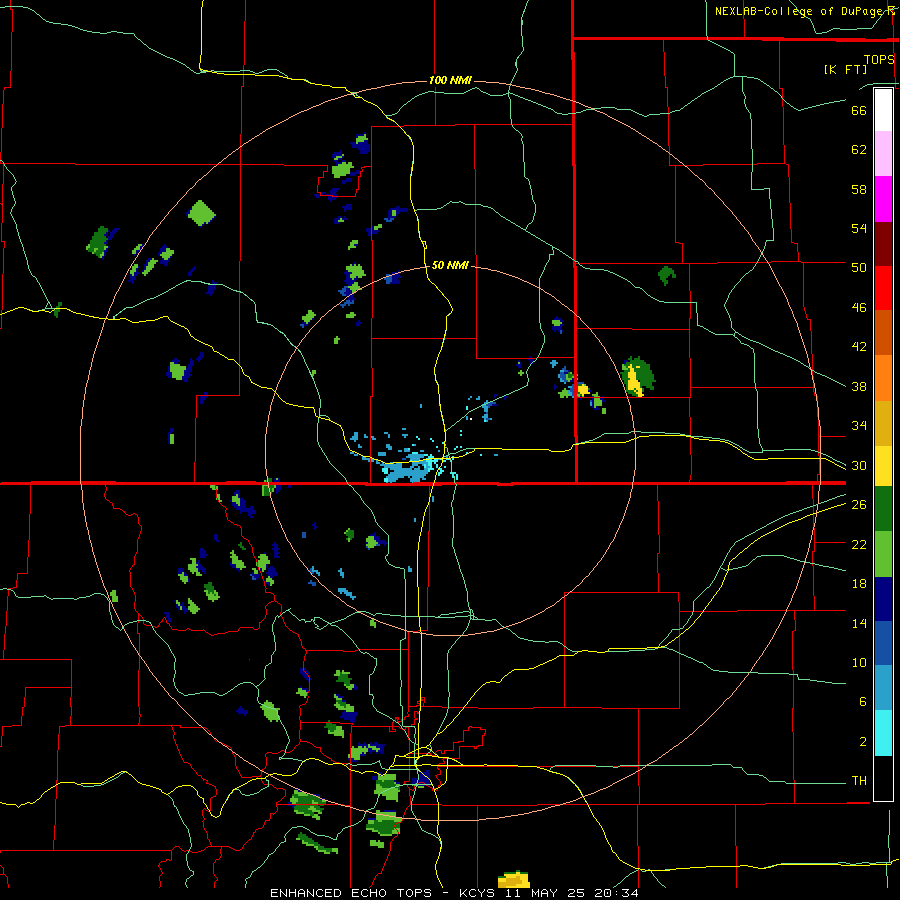Click the black TH threshold legend swatch
900x900 pixels.
[883, 778]
